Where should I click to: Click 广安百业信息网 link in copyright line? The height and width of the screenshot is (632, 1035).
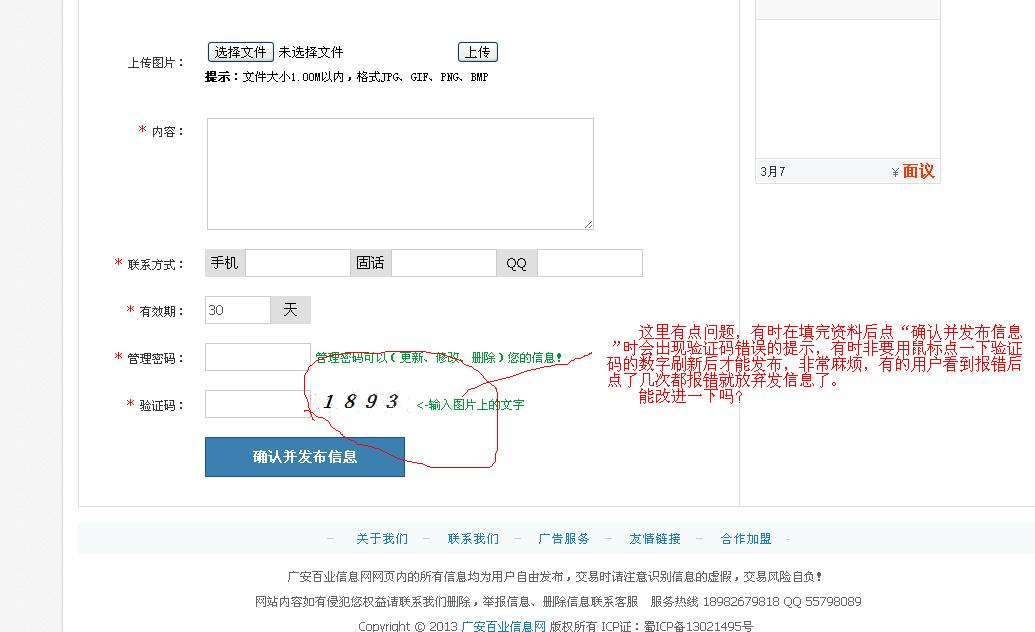[503, 626]
